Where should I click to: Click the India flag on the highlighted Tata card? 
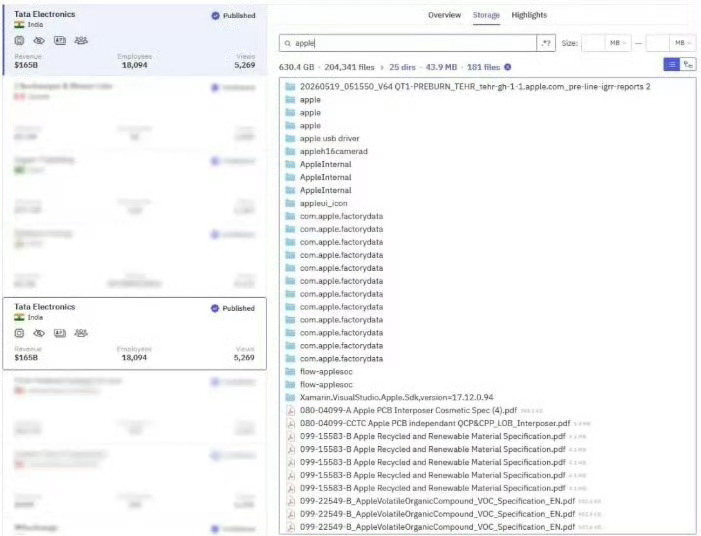coord(19,25)
